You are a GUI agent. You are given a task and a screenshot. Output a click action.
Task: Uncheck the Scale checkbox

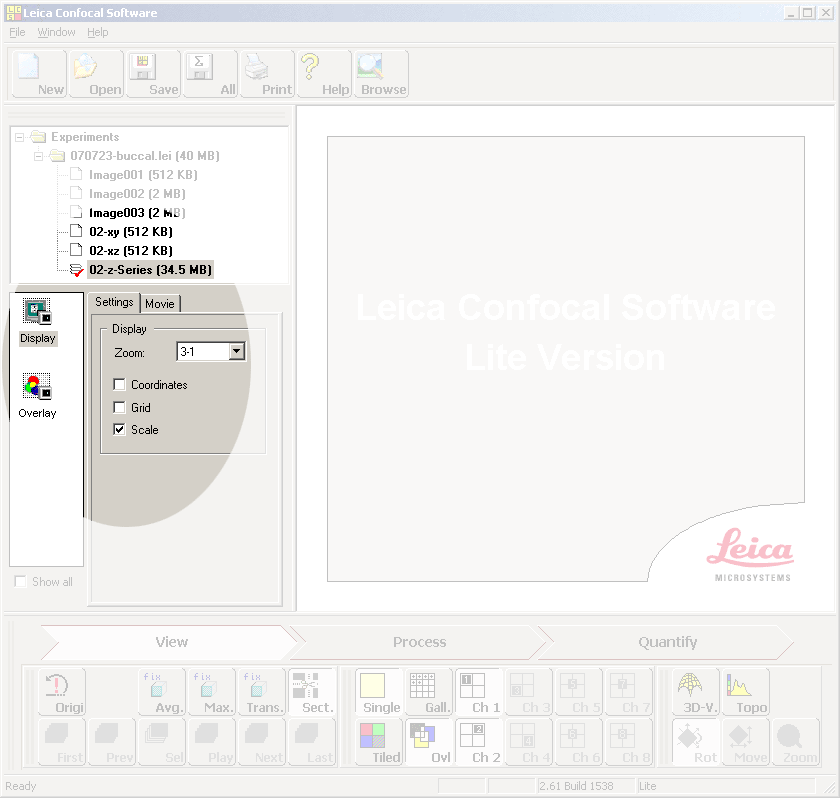click(x=119, y=430)
